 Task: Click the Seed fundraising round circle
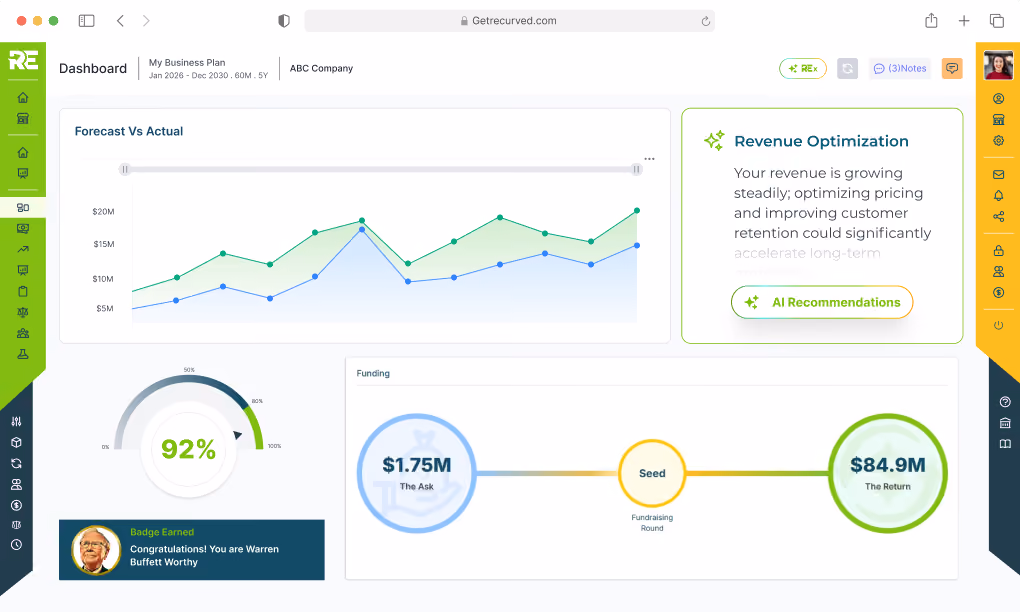click(652, 473)
